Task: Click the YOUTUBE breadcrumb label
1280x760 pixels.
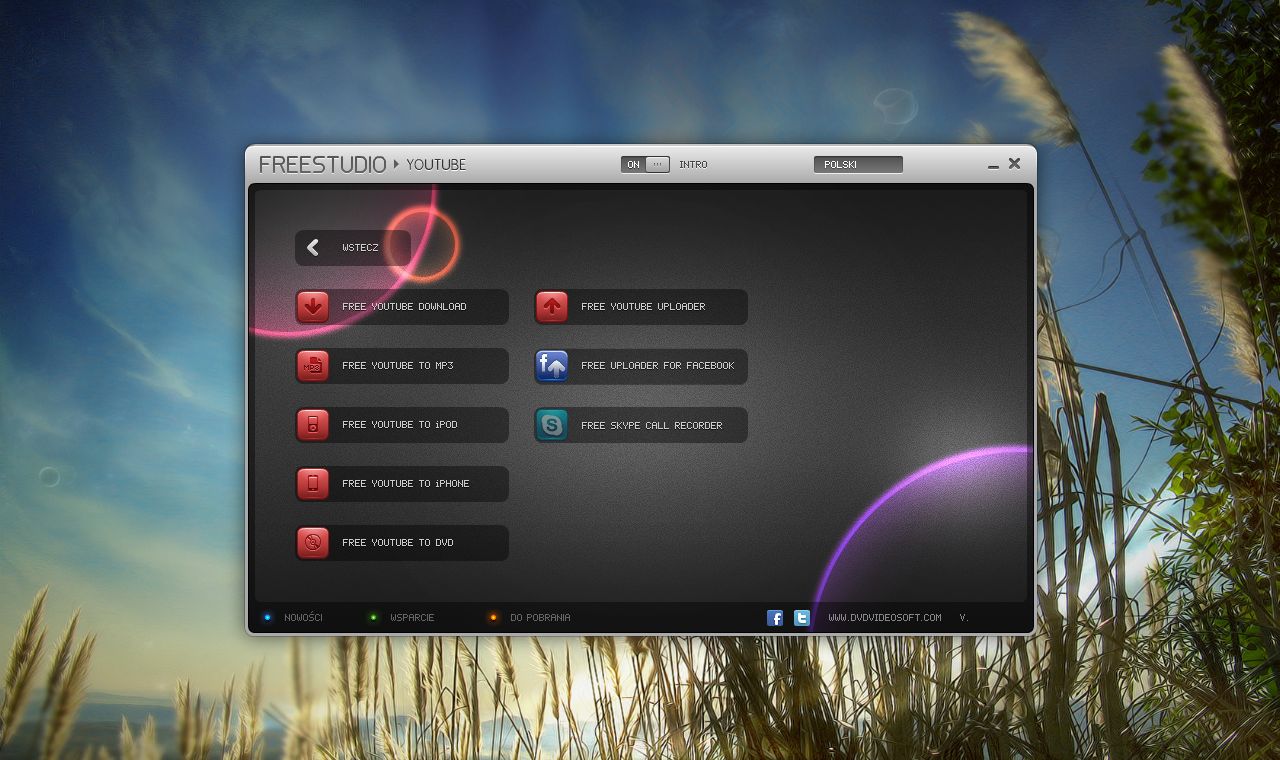Action: pyautogui.click(x=436, y=165)
